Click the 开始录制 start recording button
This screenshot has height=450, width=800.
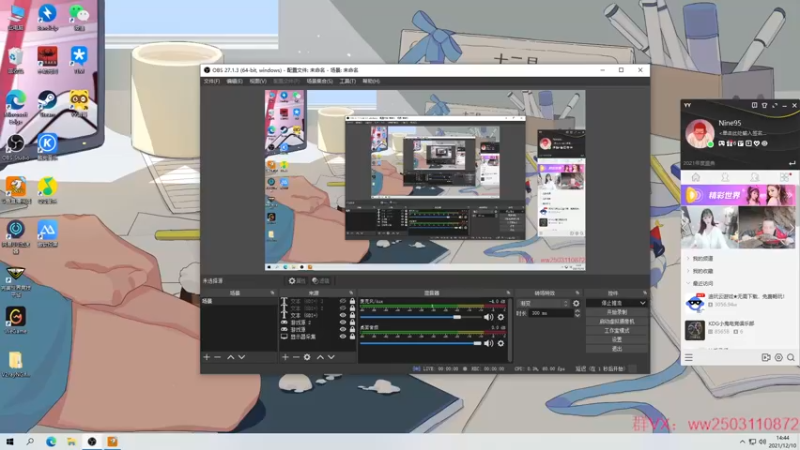tap(617, 312)
